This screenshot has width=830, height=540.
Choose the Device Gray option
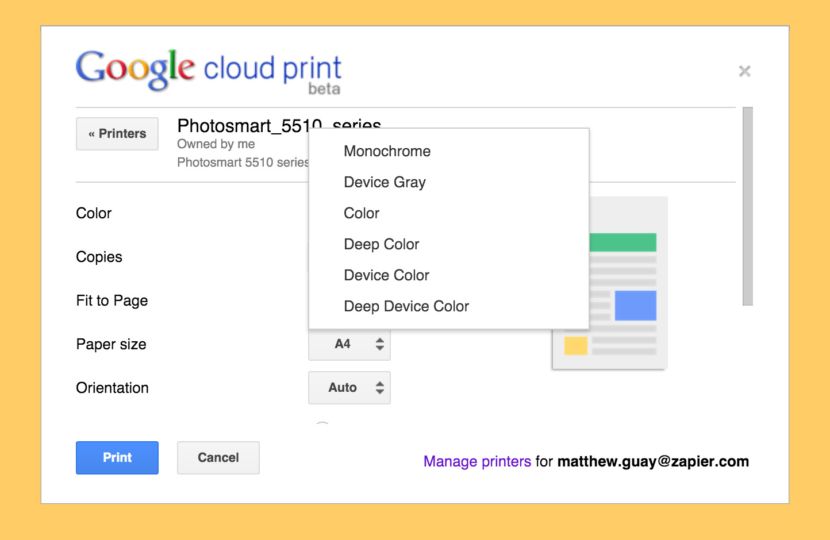tap(384, 182)
